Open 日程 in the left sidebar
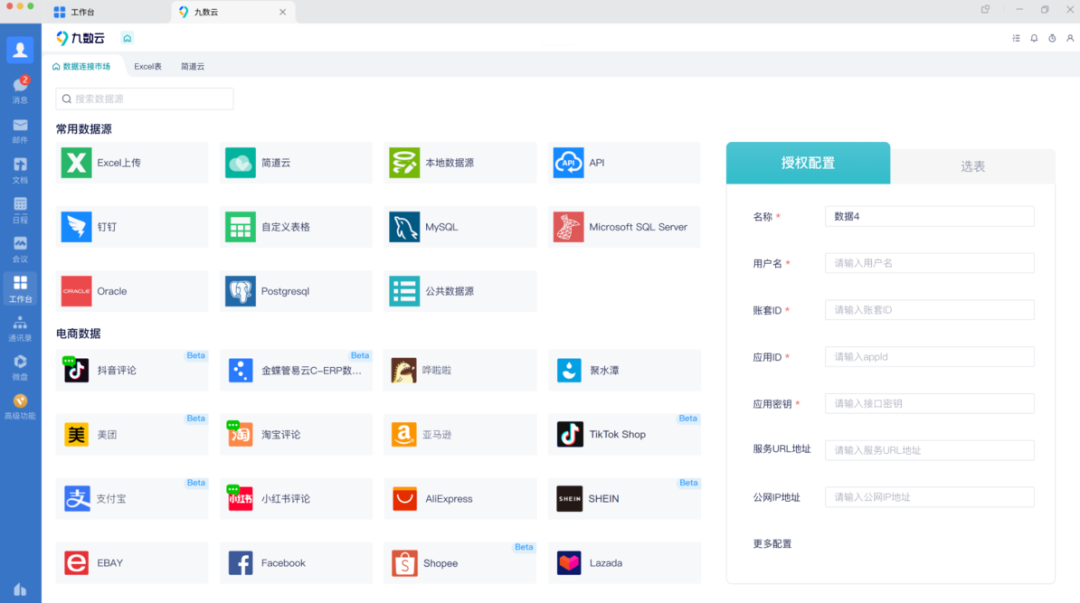Viewport: 1080px width, 603px height. [20, 210]
